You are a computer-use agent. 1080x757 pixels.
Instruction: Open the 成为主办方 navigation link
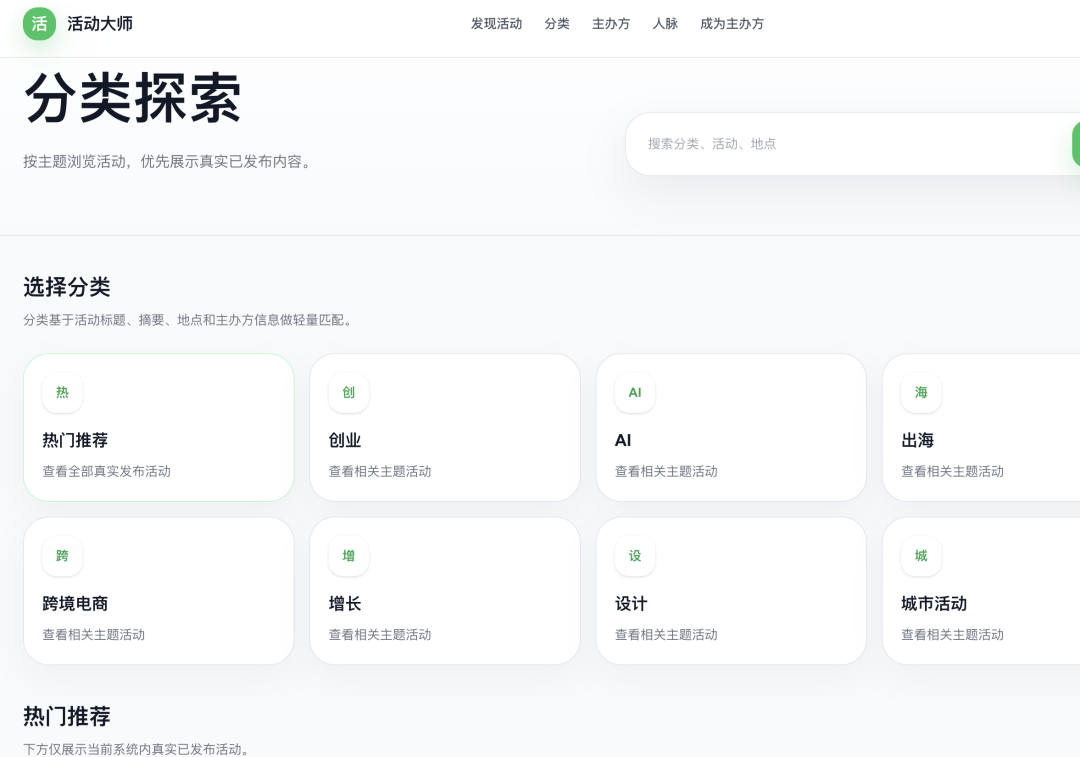732,23
